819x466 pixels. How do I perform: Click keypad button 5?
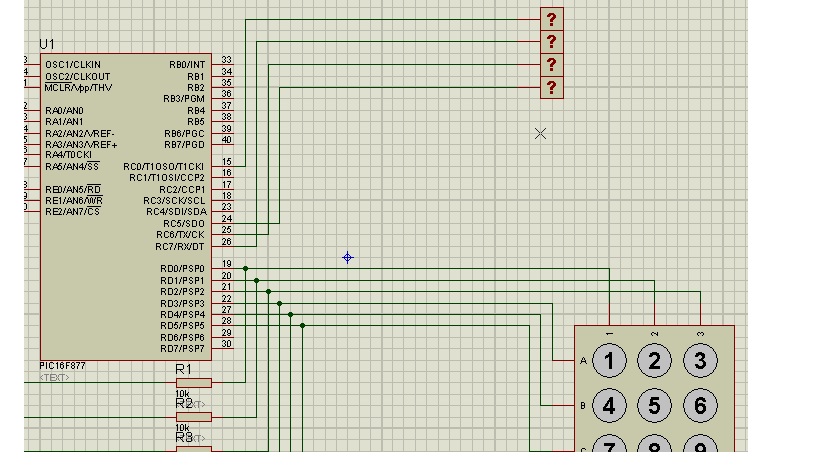(x=654, y=405)
